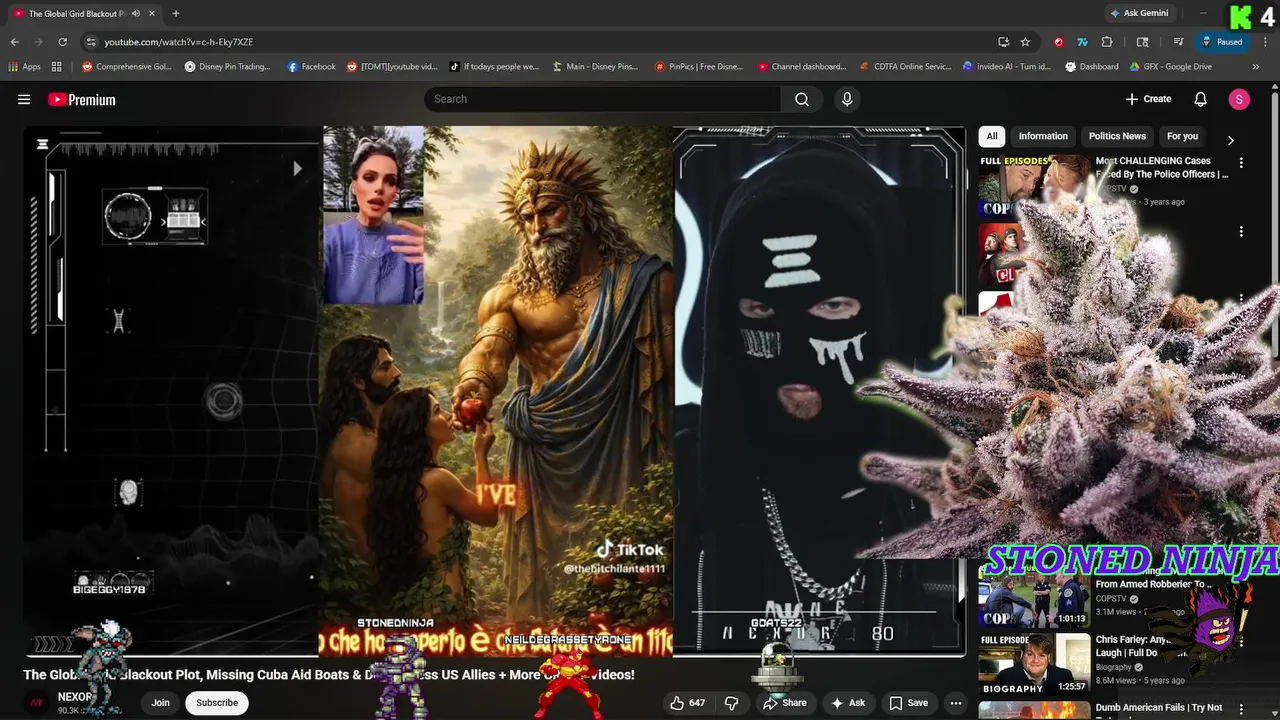Viewport: 1280px width, 720px height.
Task: Open PinPics Free Disney bookmark
Action: pos(699,67)
